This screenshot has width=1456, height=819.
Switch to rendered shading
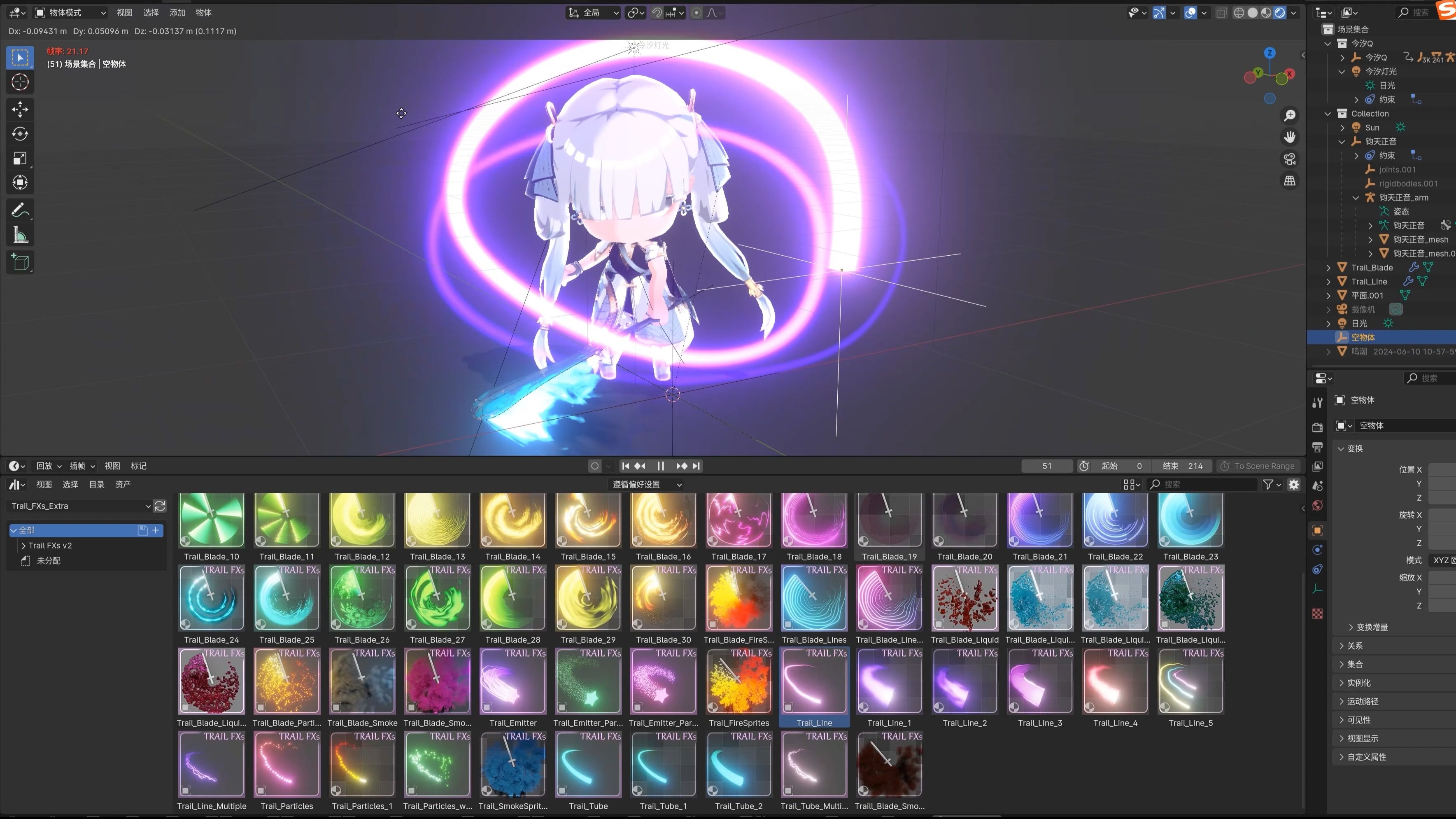click(1280, 12)
